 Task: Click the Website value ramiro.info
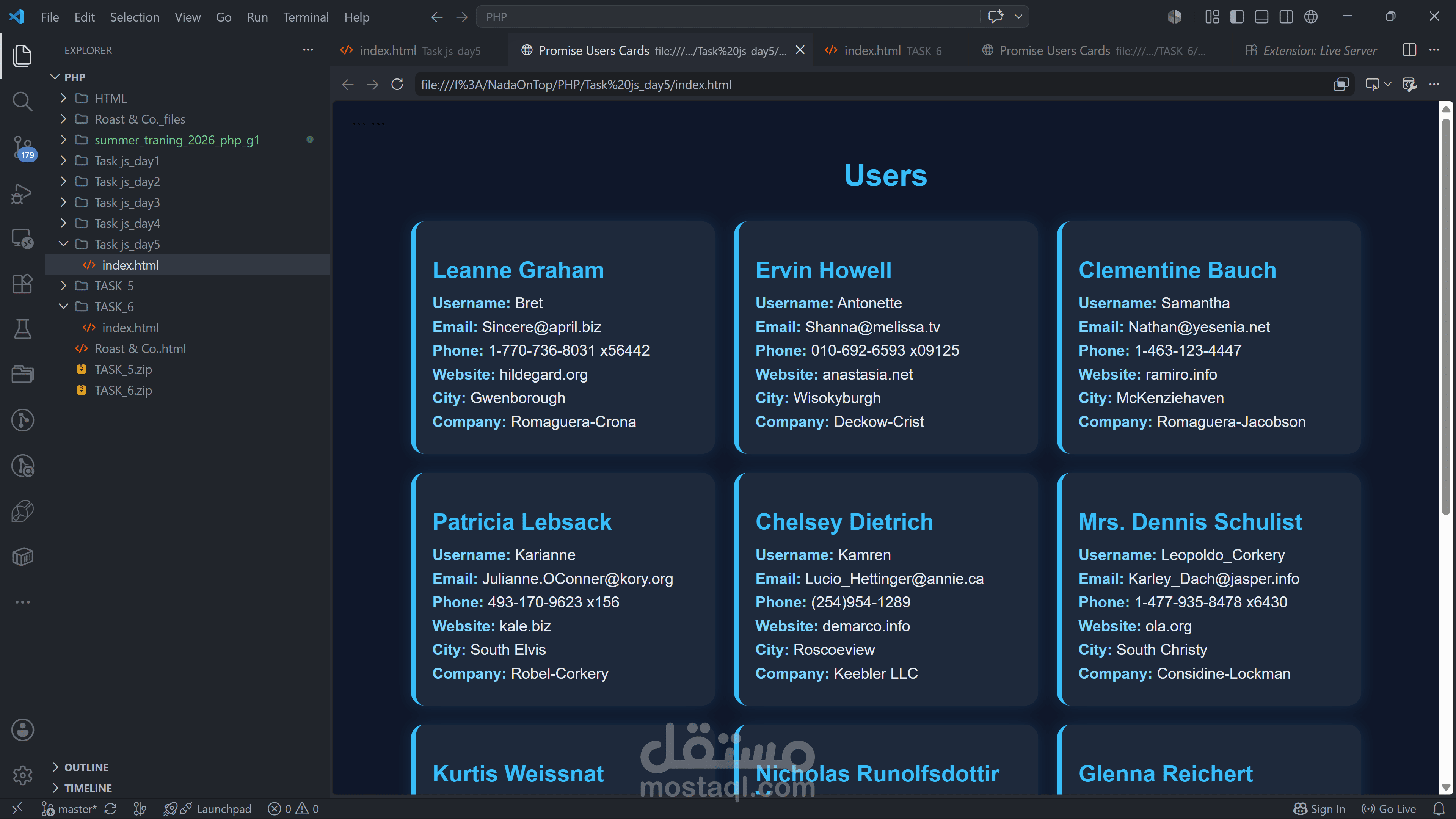coord(1181,374)
